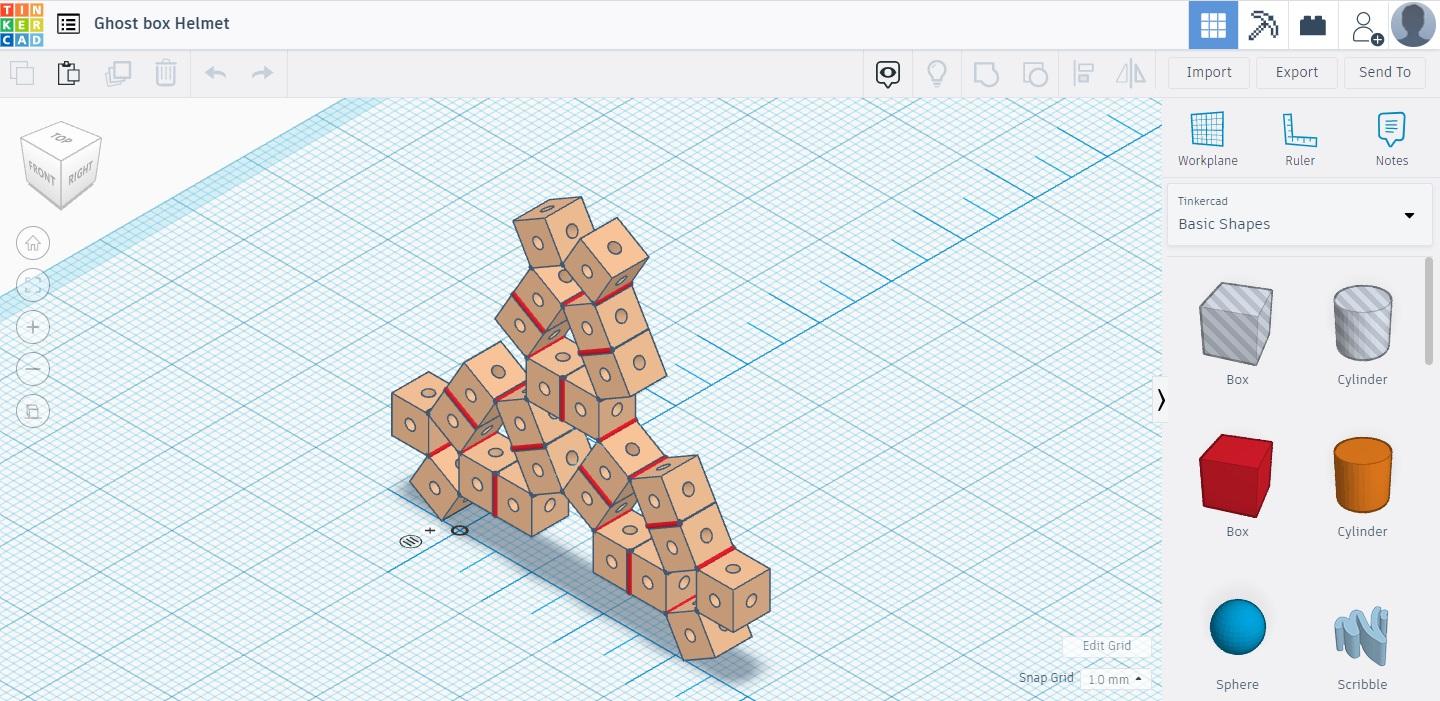1440x701 pixels.
Task: Click the Paste icon in toolbar
Action: pos(68,73)
